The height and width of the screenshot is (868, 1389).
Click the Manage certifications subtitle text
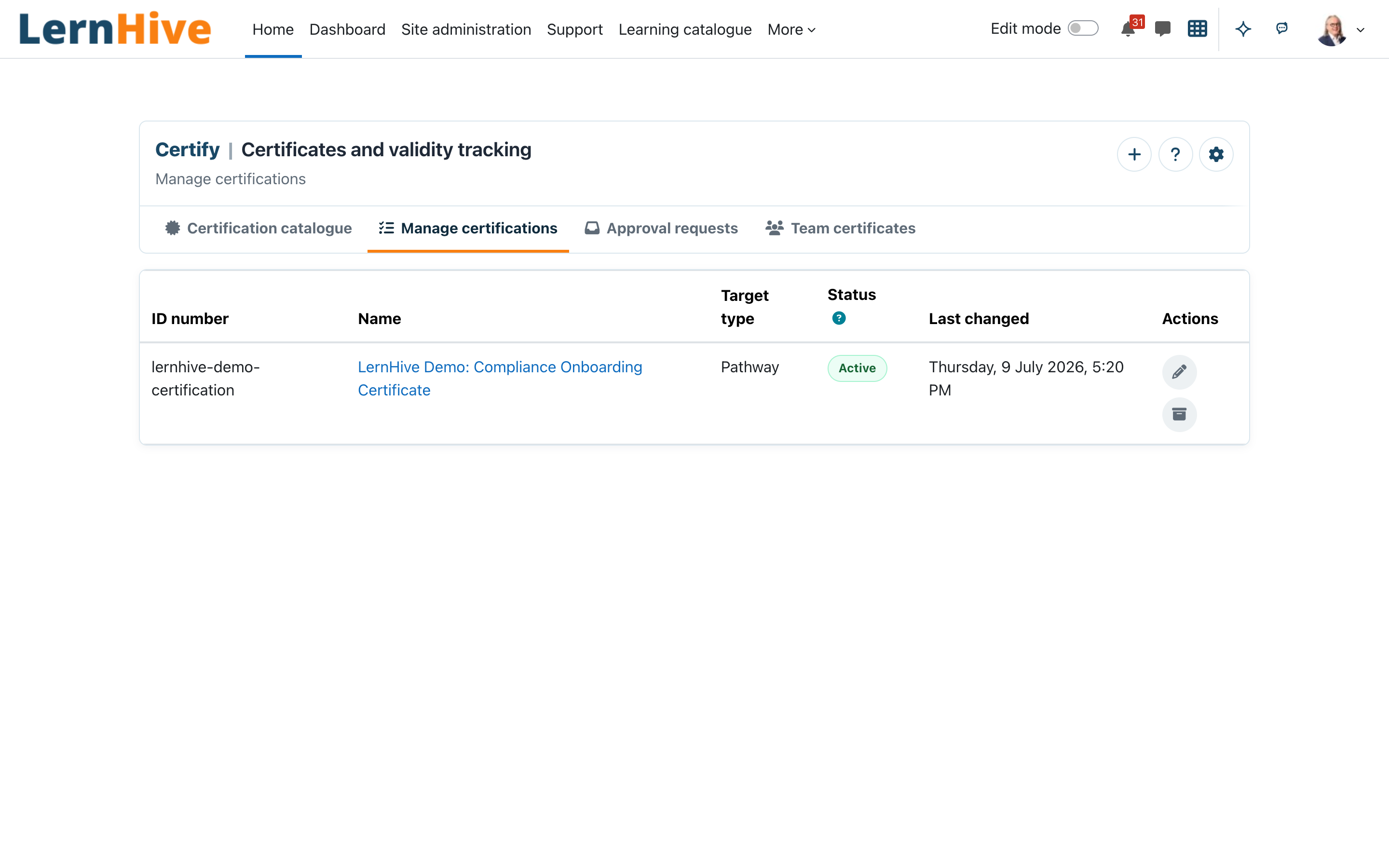230,179
